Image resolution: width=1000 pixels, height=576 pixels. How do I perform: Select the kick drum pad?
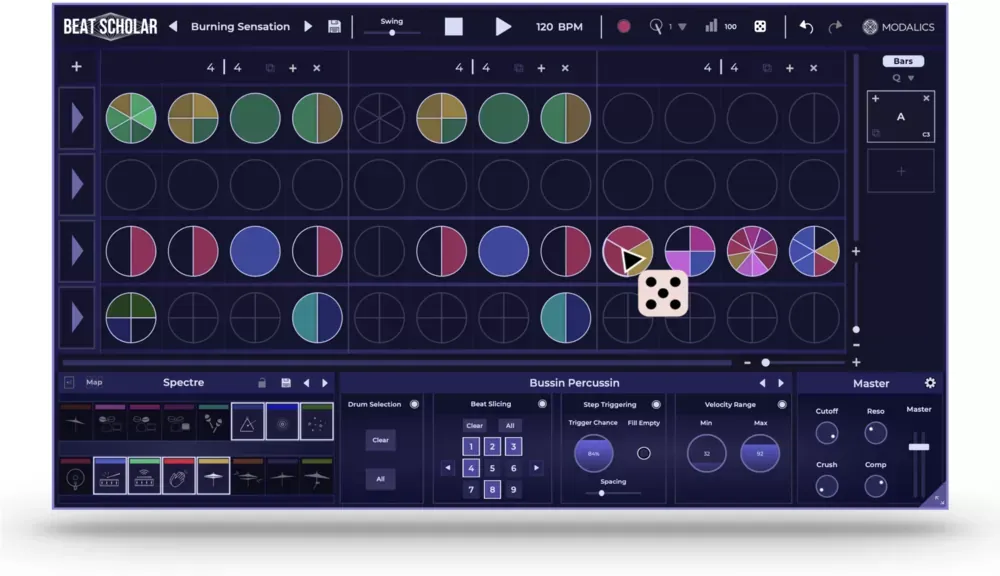pos(75,476)
